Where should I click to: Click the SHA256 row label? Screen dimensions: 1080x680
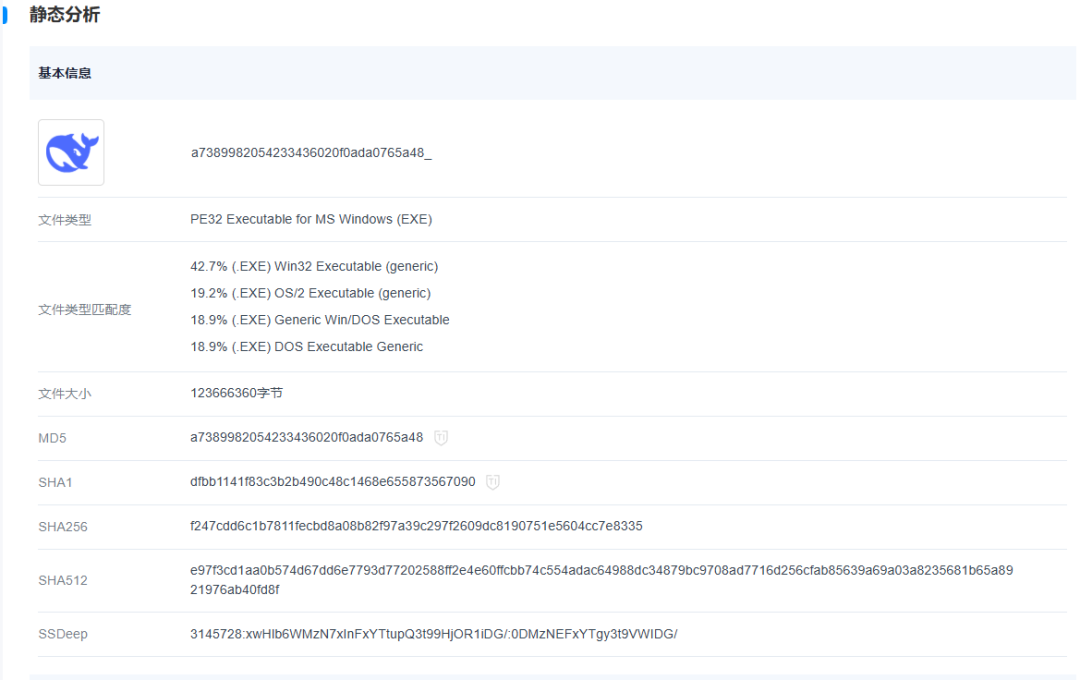pyautogui.click(x=63, y=527)
